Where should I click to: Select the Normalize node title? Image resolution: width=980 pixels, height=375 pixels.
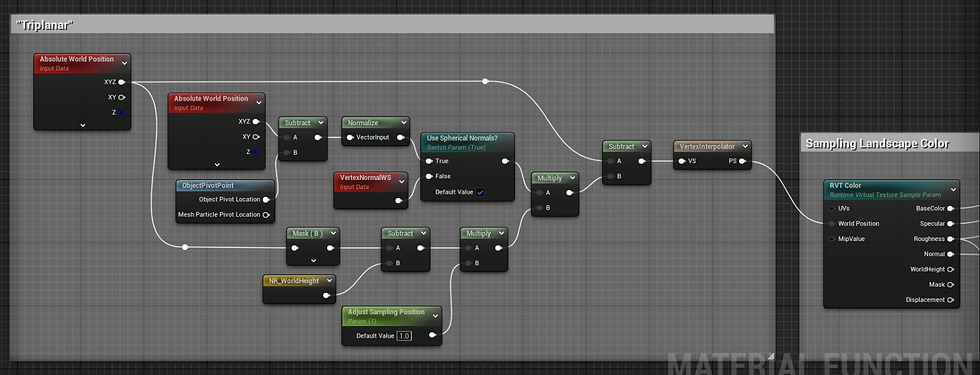[x=363, y=123]
